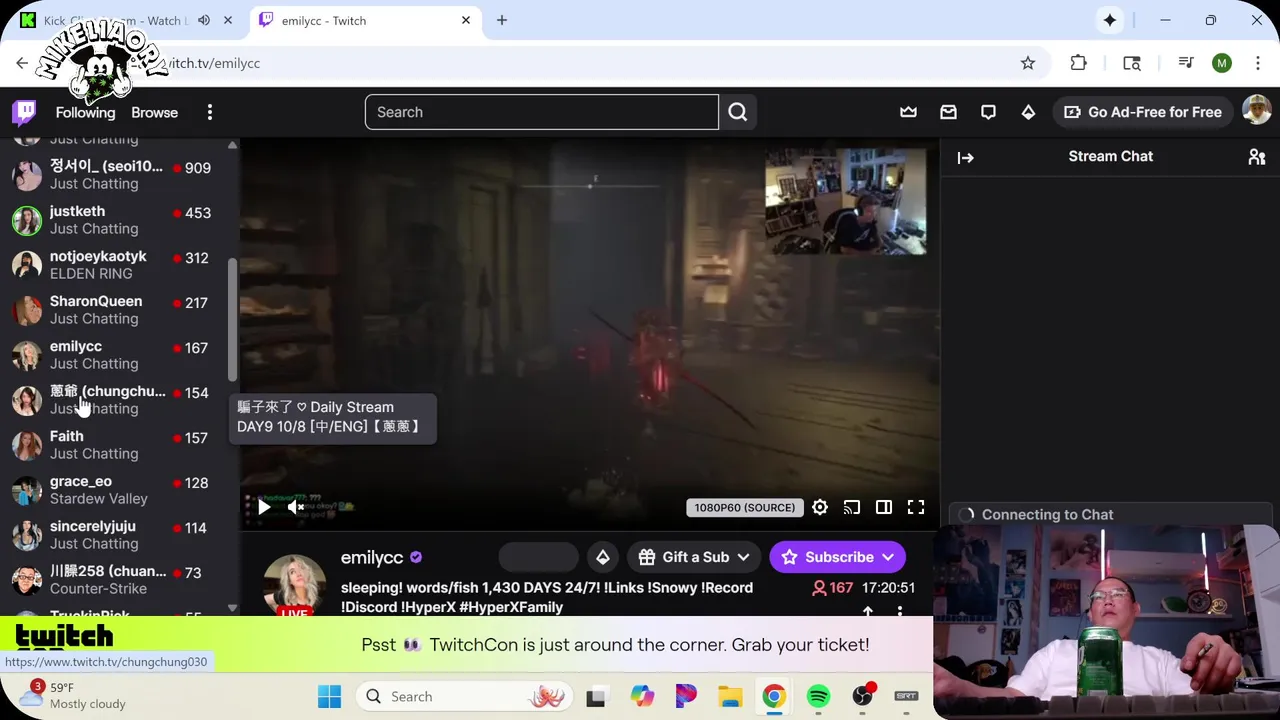Unmute the stream player volume
The image size is (1280, 720).
pyautogui.click(x=296, y=507)
